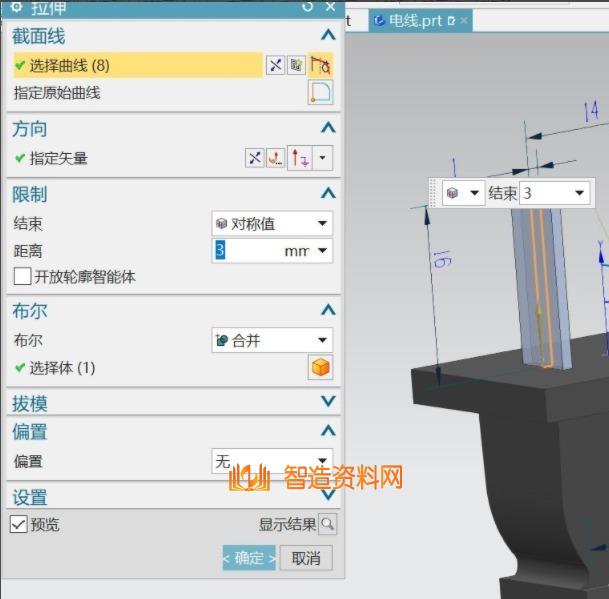Click the orange 选择体 body icon
The image size is (609, 599).
coord(320,367)
